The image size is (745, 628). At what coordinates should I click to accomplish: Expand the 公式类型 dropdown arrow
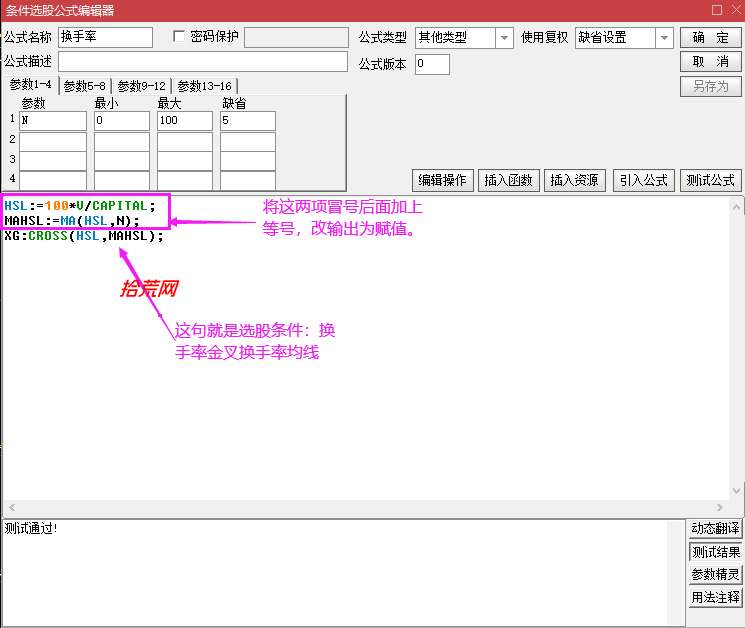pyautogui.click(x=504, y=38)
